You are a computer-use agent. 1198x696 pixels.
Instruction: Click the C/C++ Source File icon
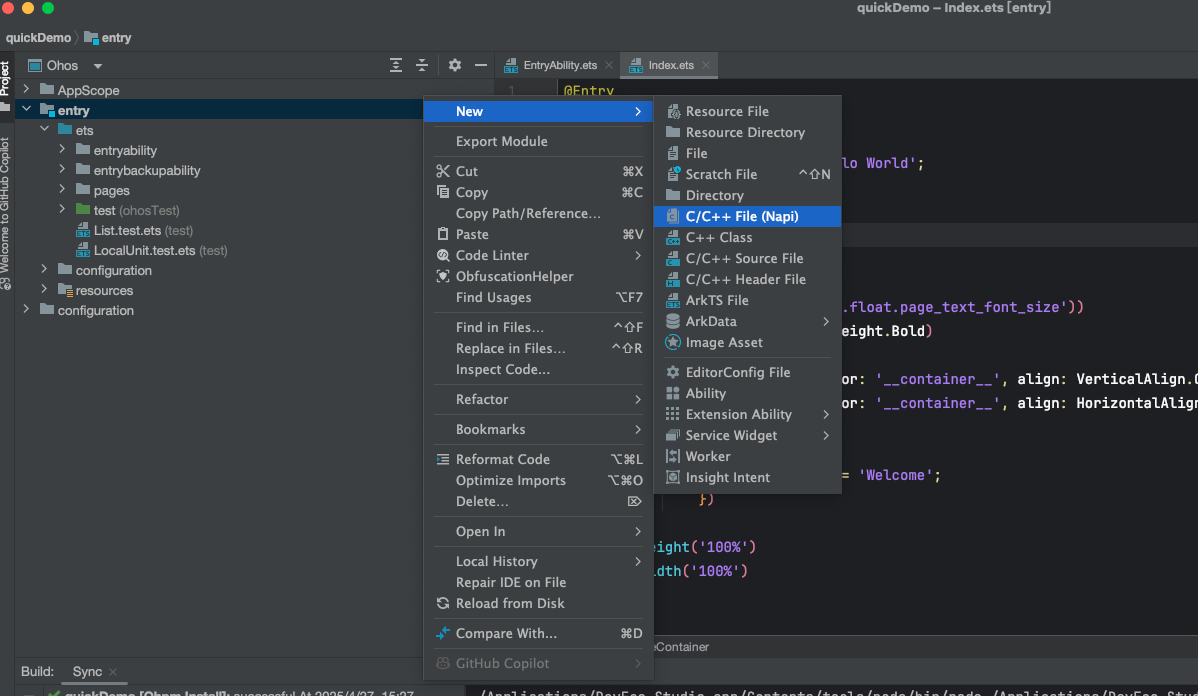coord(673,258)
